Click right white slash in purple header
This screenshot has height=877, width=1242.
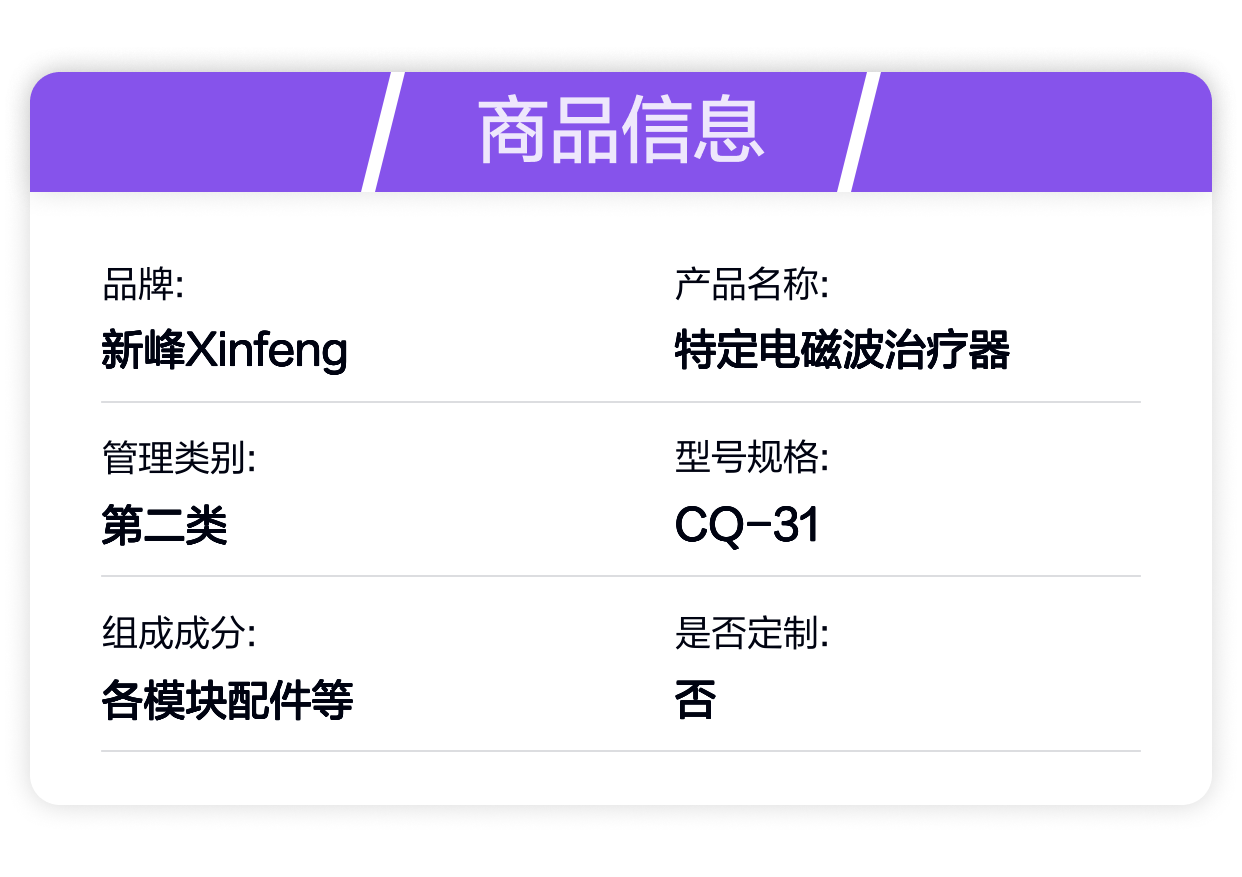(859, 131)
